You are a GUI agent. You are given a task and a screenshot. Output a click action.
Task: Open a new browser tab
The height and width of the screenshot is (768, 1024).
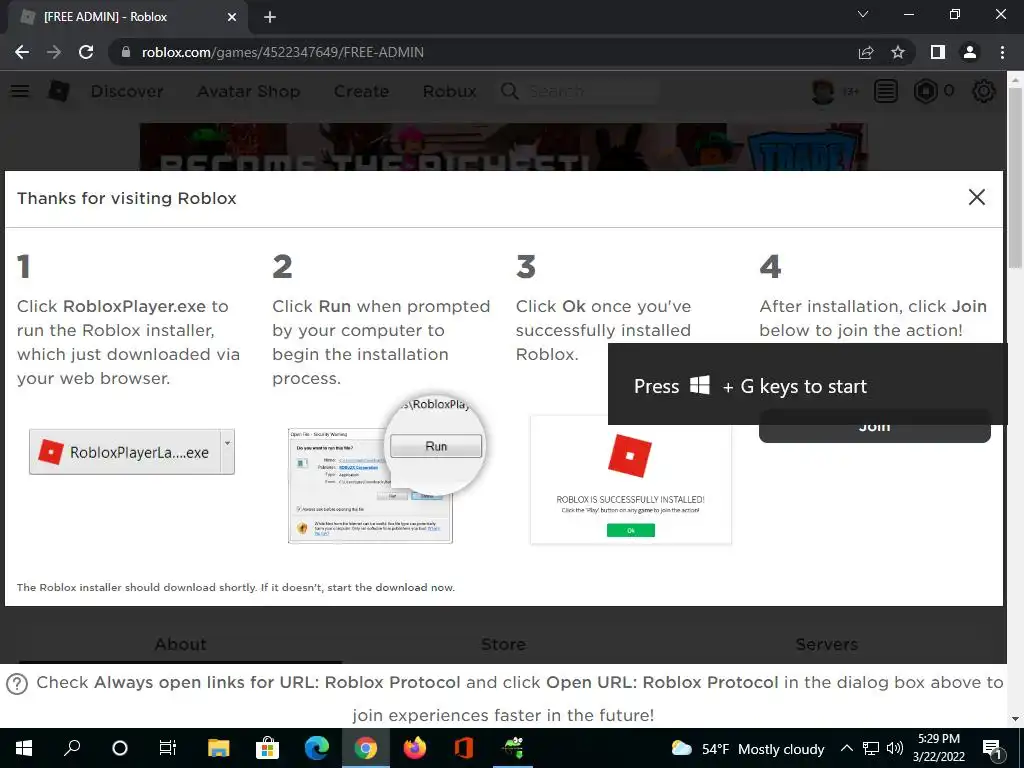(270, 17)
